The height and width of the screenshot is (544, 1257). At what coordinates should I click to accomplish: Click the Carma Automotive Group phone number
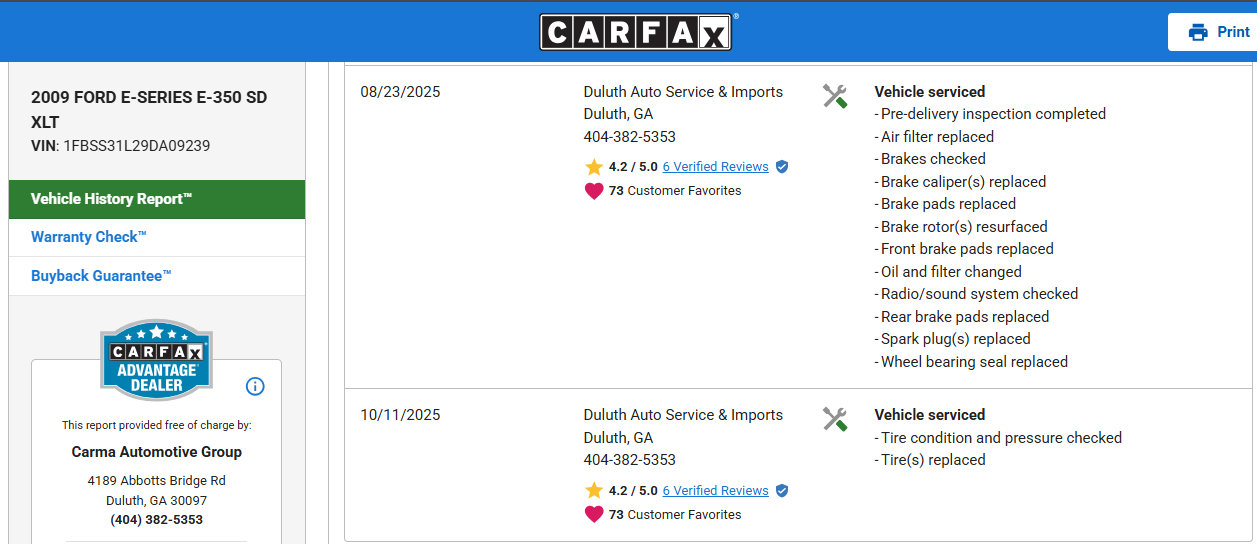click(156, 520)
